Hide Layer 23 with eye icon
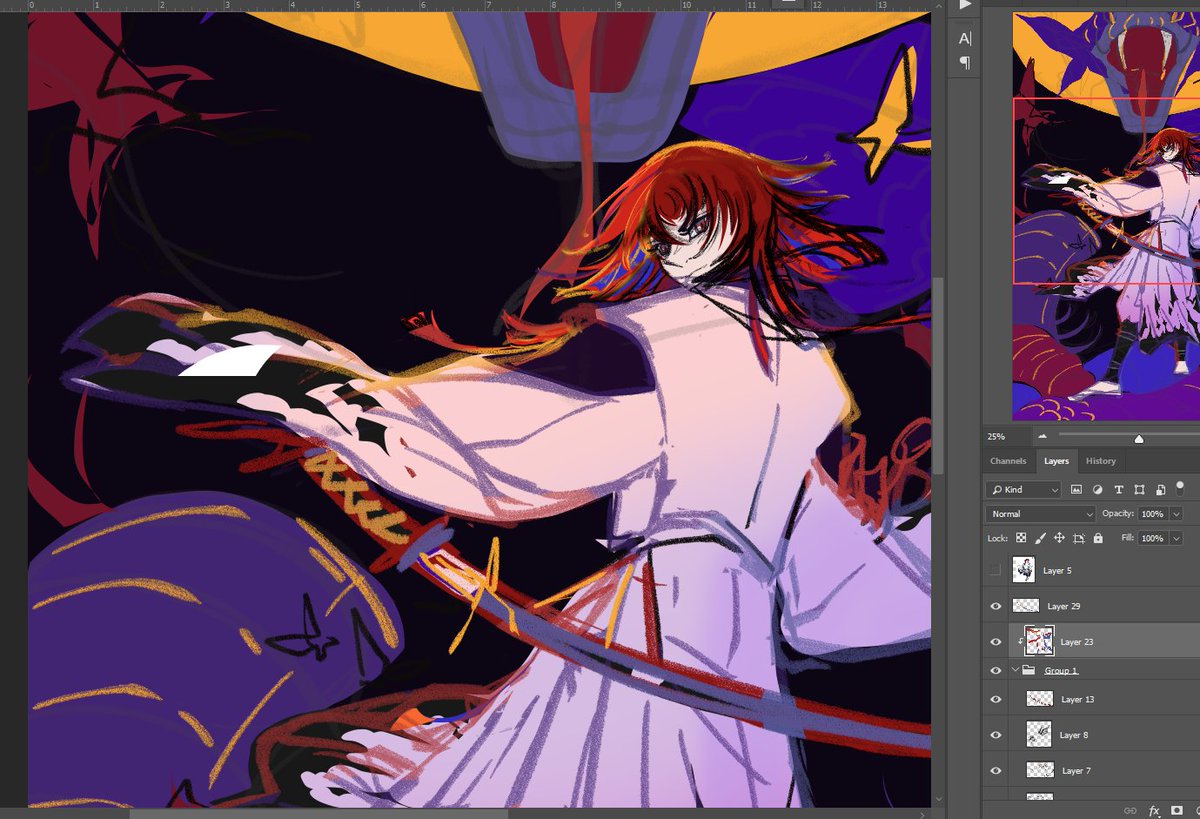Image resolution: width=1200 pixels, height=819 pixels. coord(995,642)
